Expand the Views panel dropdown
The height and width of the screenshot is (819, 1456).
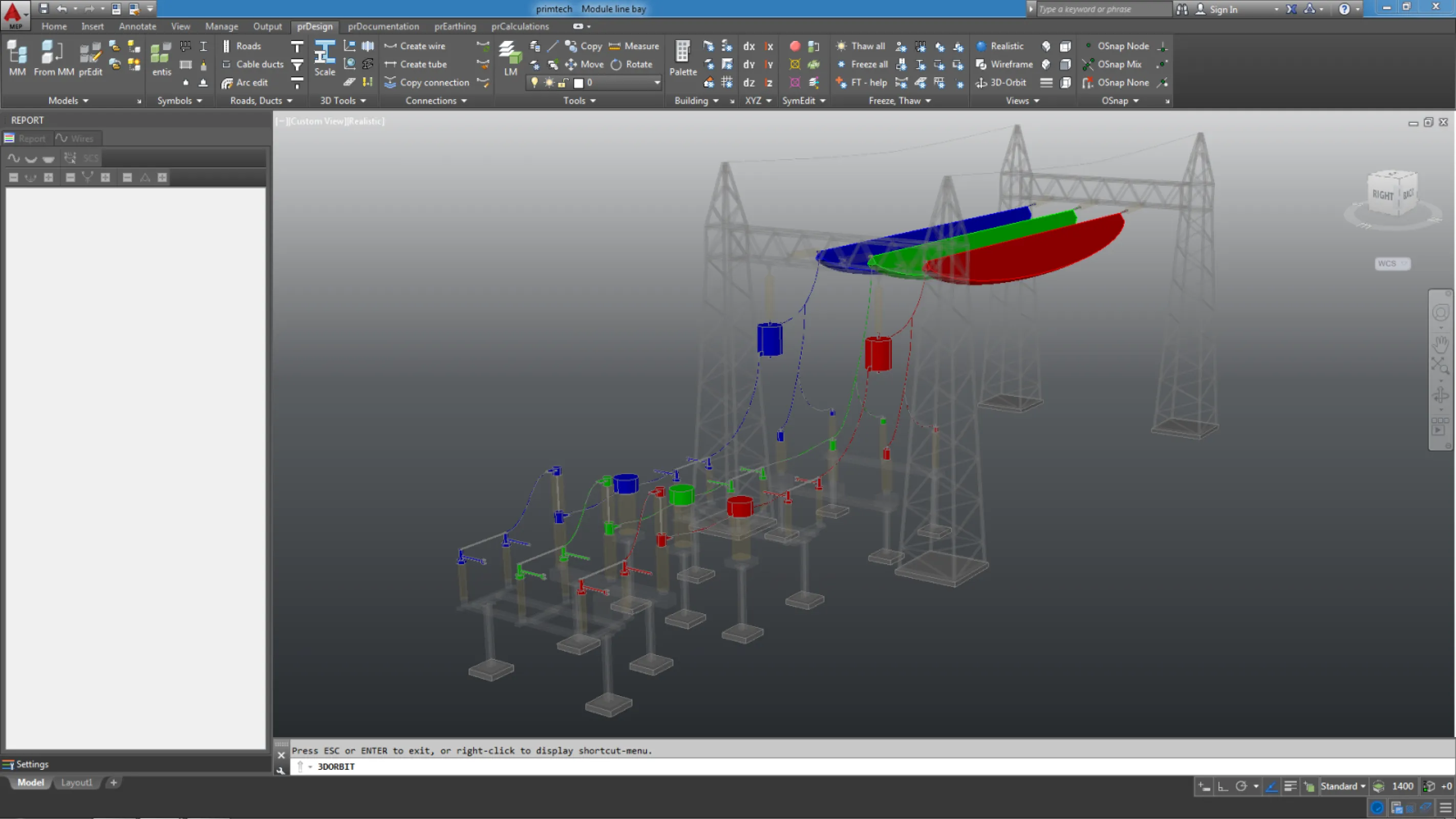pyautogui.click(x=1021, y=101)
